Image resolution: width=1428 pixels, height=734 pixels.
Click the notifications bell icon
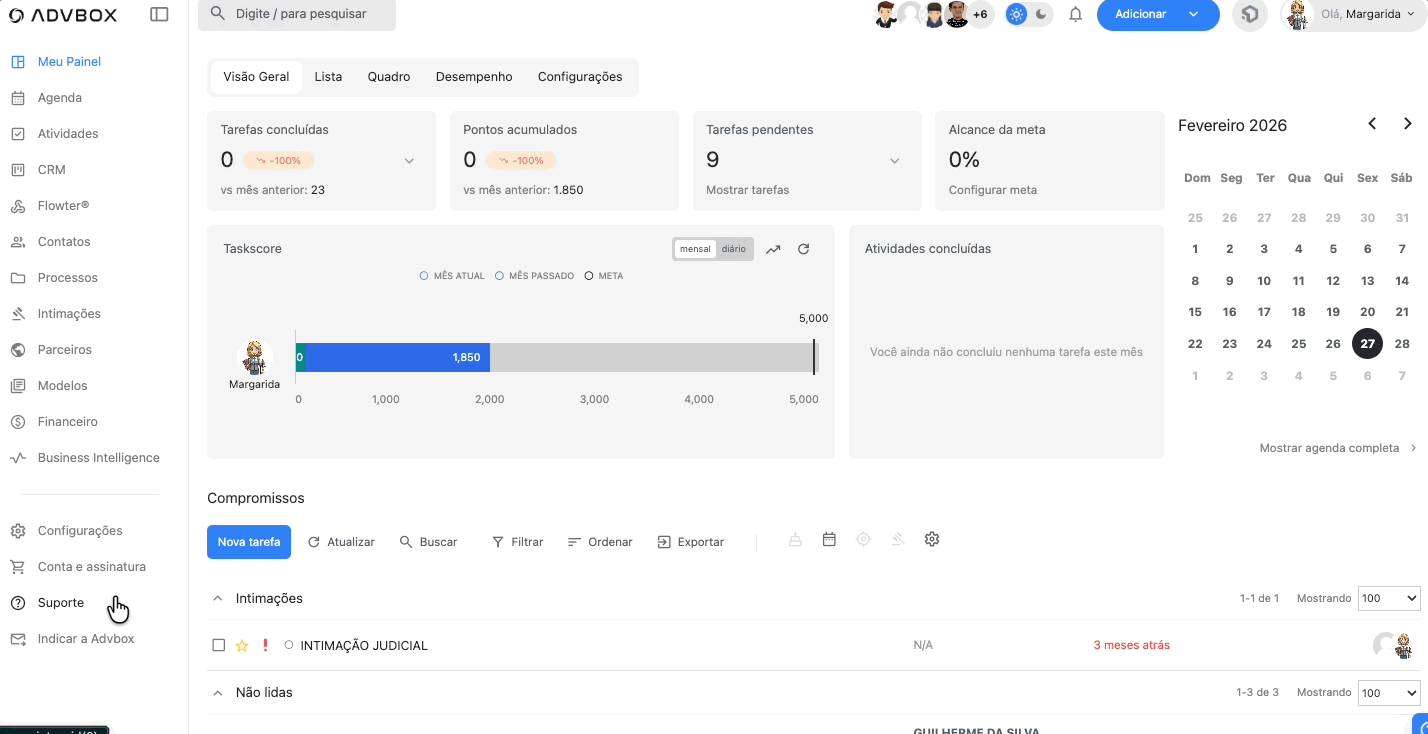[x=1076, y=15]
